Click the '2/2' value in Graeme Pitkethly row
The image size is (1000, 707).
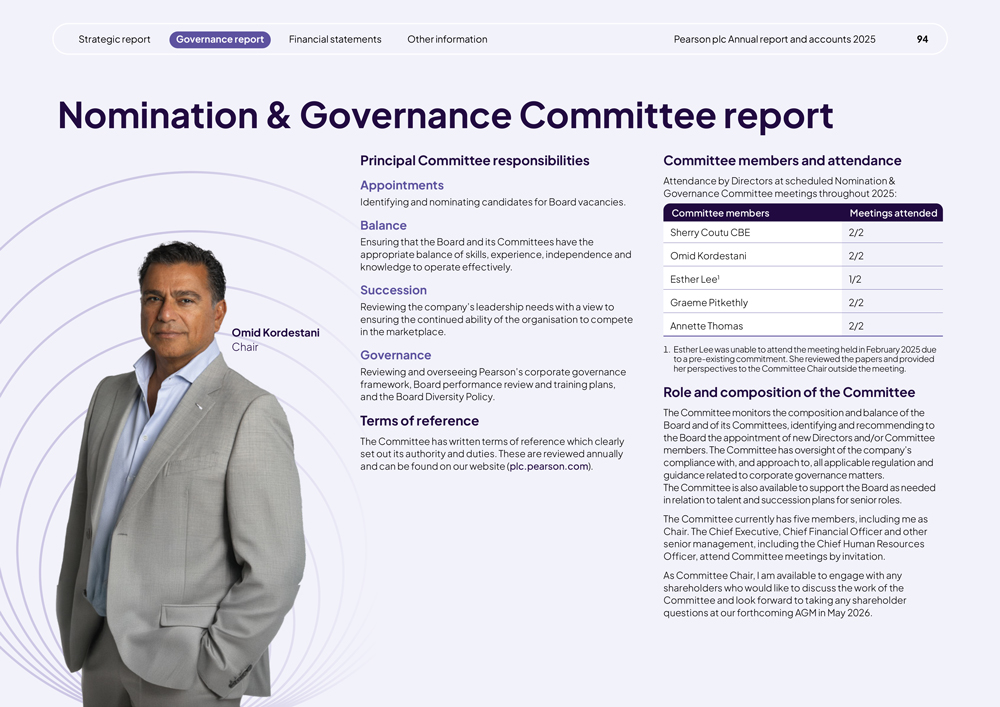click(x=856, y=303)
